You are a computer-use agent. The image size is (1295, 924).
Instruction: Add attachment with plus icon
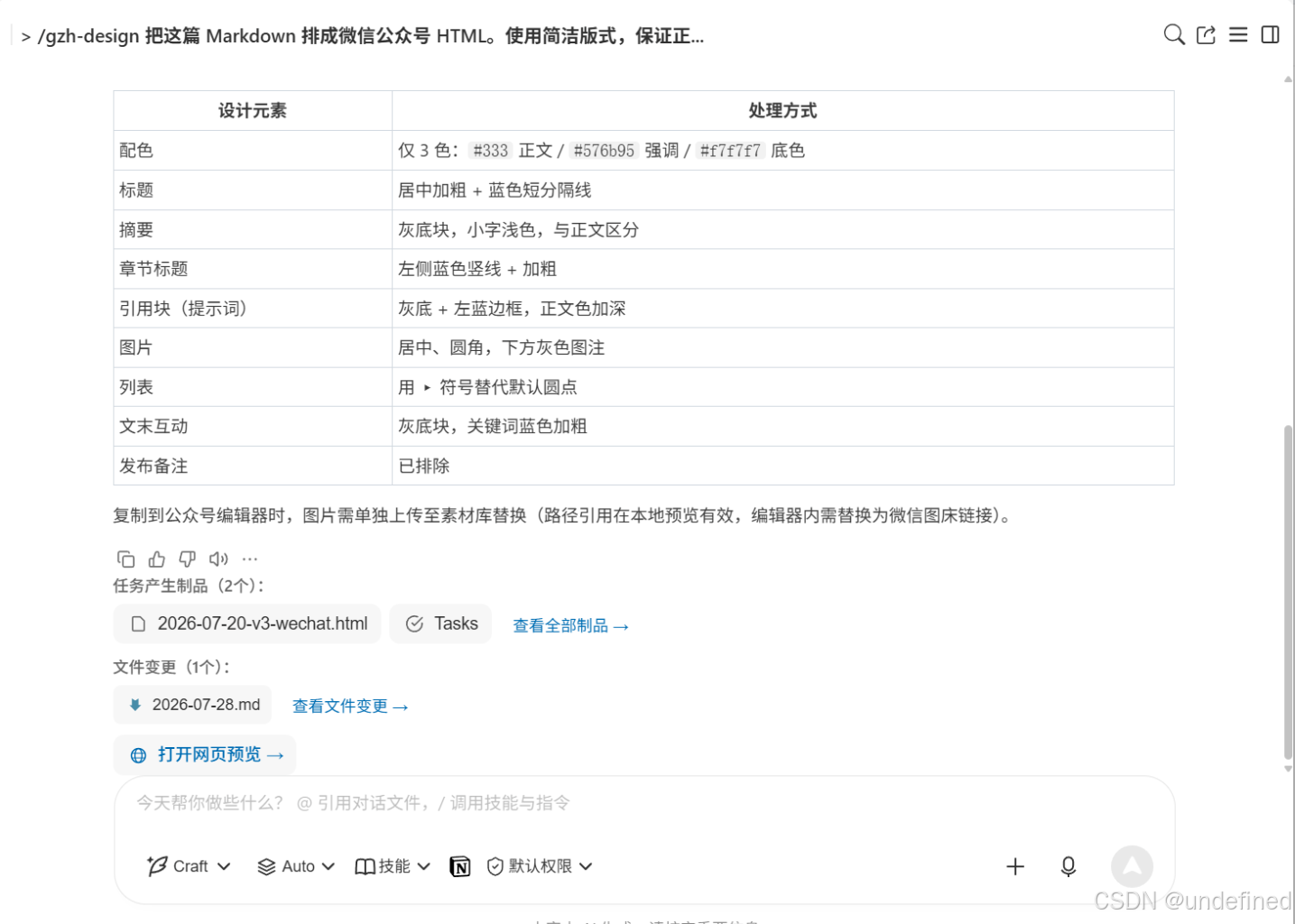(x=1015, y=867)
